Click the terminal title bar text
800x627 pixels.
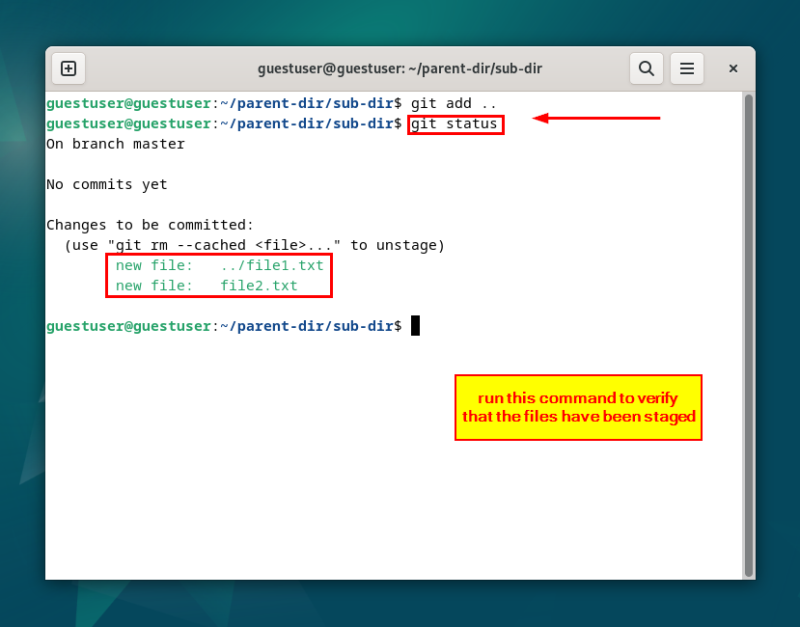pos(400,68)
